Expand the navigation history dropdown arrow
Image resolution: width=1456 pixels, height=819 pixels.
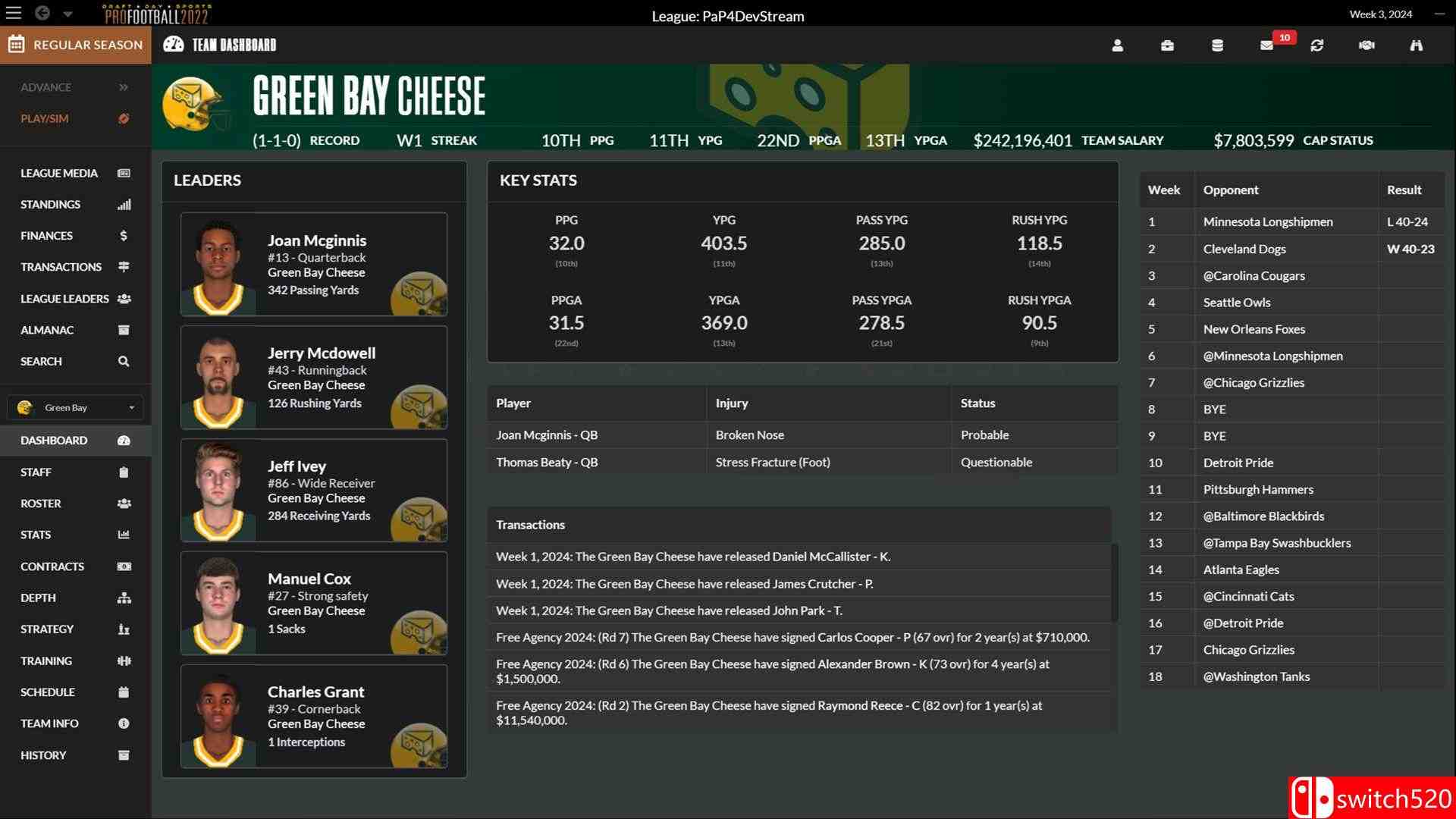point(67,14)
